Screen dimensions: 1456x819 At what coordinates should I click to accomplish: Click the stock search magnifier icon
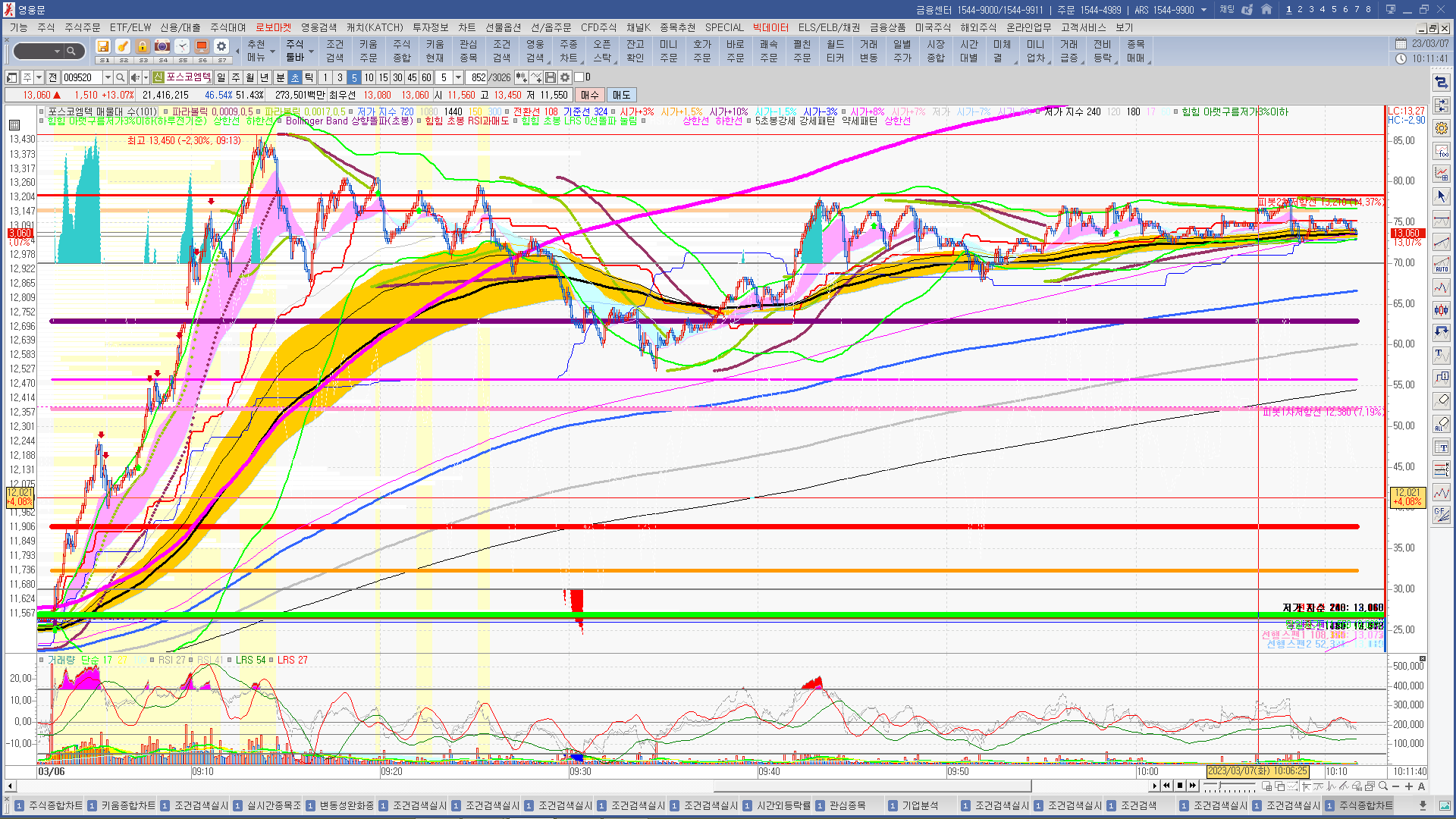coord(120,77)
